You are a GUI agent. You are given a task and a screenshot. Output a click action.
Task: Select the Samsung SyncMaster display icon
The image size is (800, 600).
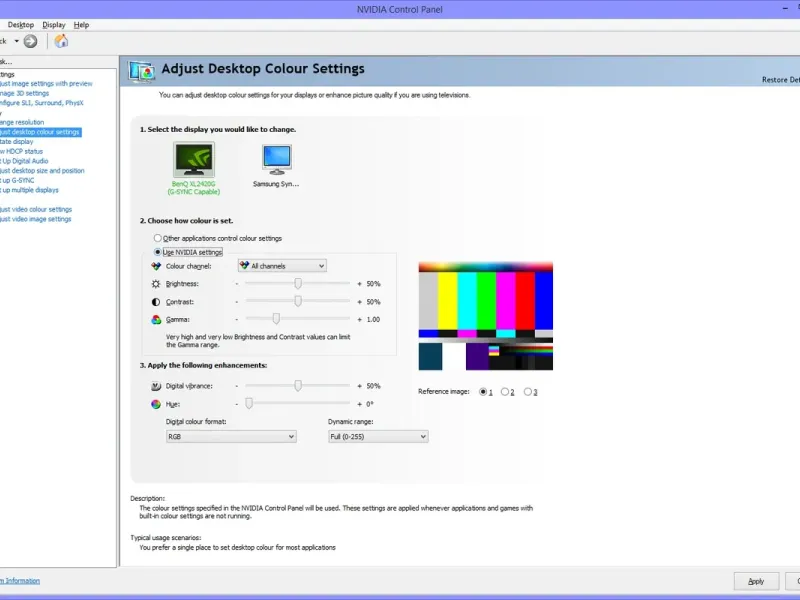(277, 159)
